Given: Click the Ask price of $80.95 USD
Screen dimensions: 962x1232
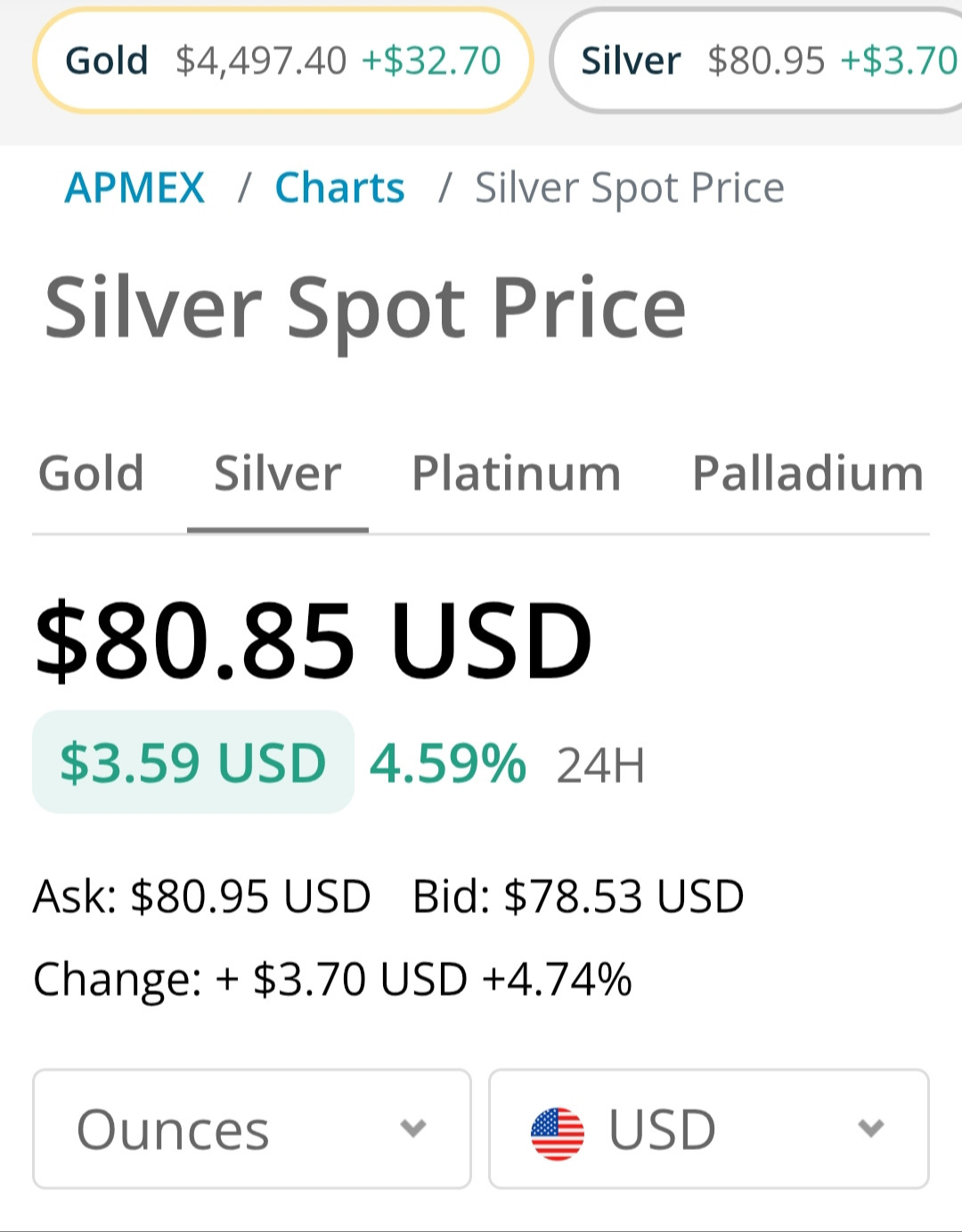Looking at the screenshot, I should click(202, 896).
